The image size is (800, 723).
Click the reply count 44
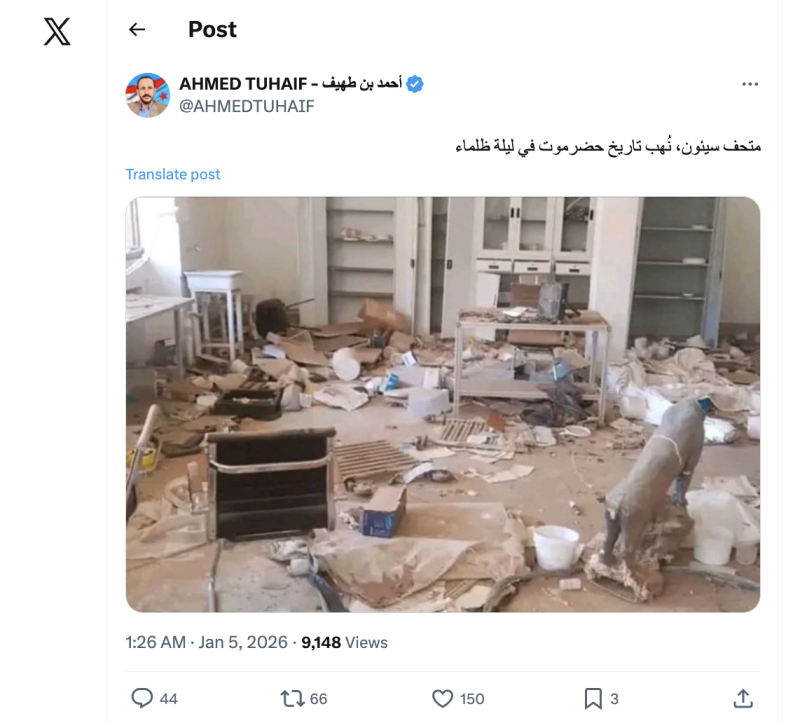click(169, 699)
